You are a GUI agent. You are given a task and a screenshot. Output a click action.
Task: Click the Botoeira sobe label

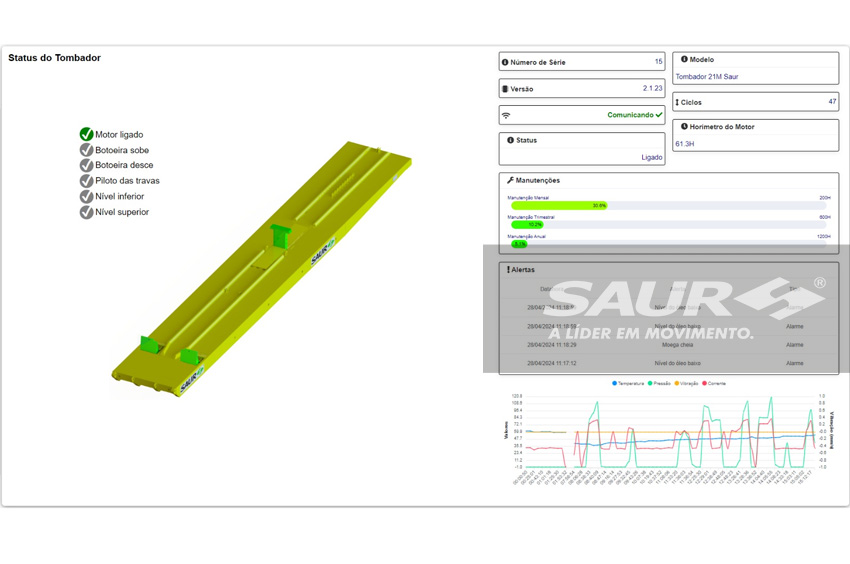click(x=122, y=150)
